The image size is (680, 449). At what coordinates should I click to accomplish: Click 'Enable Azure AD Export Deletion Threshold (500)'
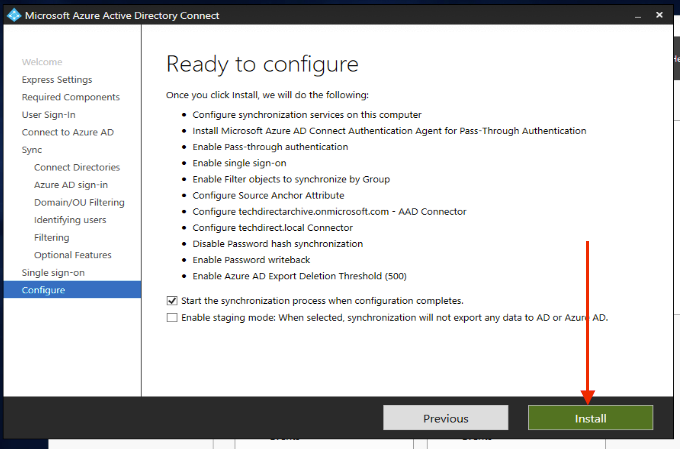point(299,276)
